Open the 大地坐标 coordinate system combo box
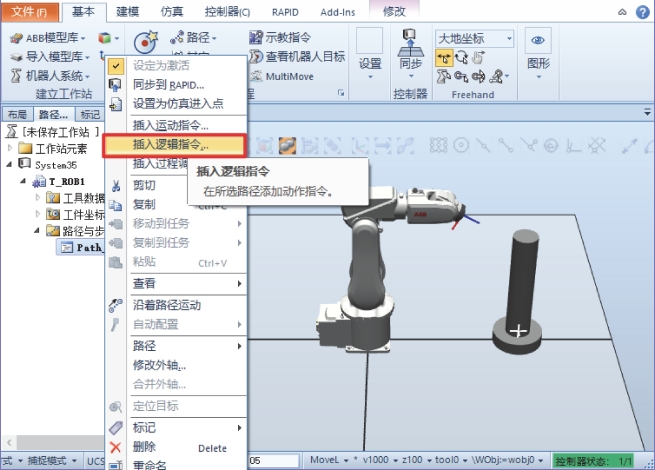 (474, 38)
